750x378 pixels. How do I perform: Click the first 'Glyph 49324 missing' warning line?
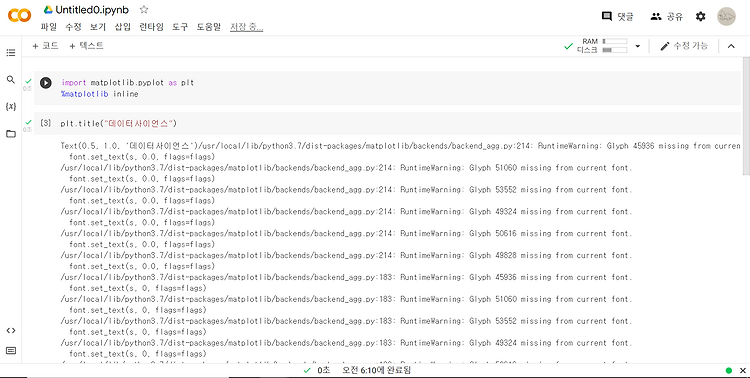click(346, 211)
